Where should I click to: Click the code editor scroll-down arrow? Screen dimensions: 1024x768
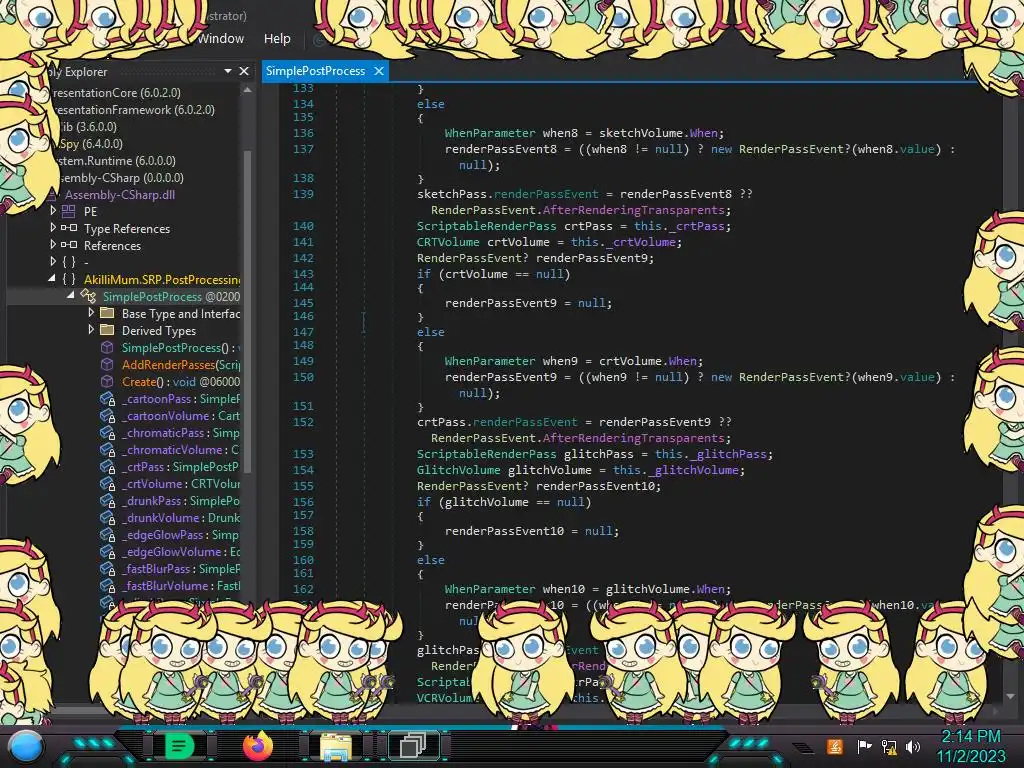click(x=1010, y=696)
